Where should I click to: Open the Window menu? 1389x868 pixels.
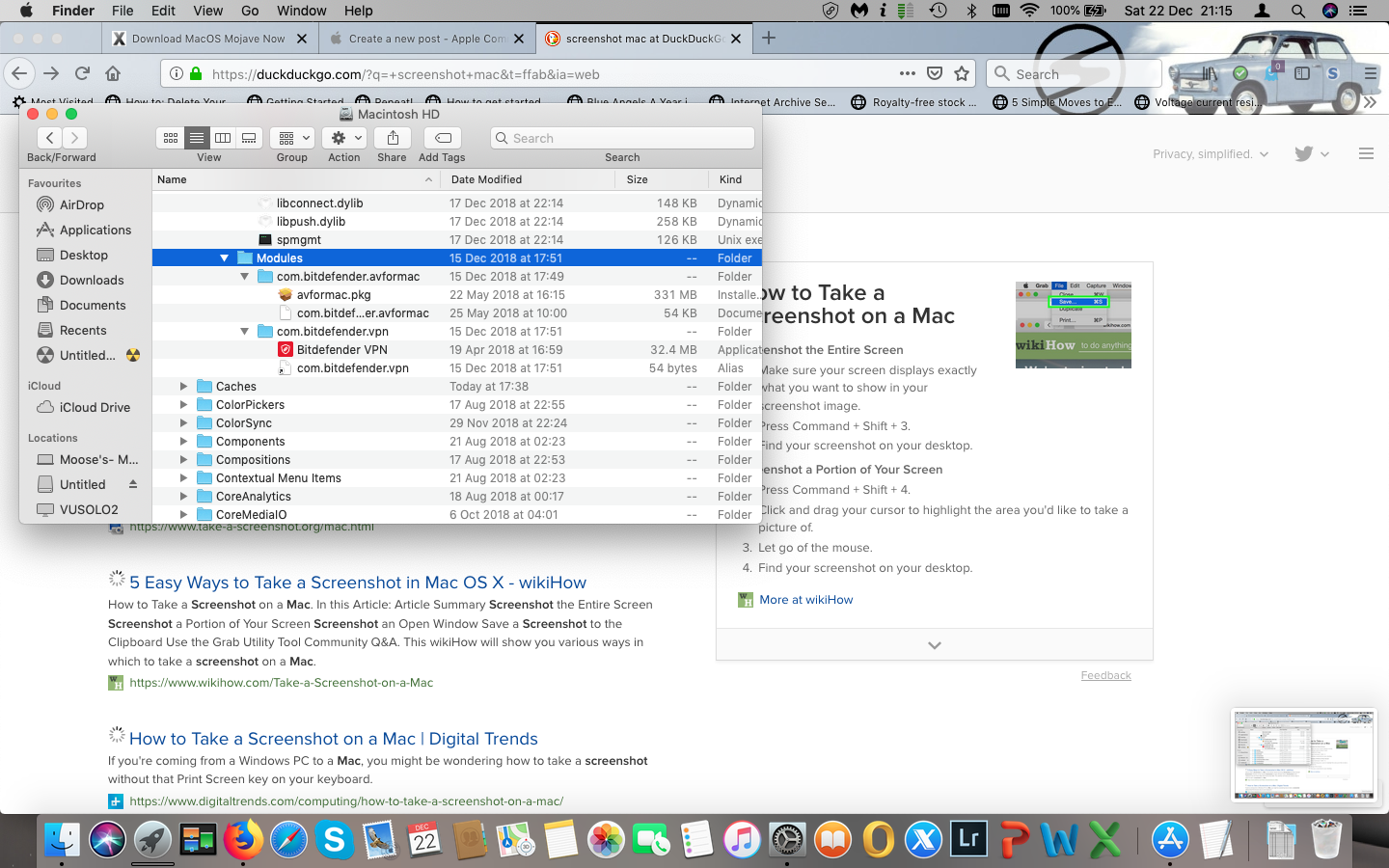[x=301, y=11]
